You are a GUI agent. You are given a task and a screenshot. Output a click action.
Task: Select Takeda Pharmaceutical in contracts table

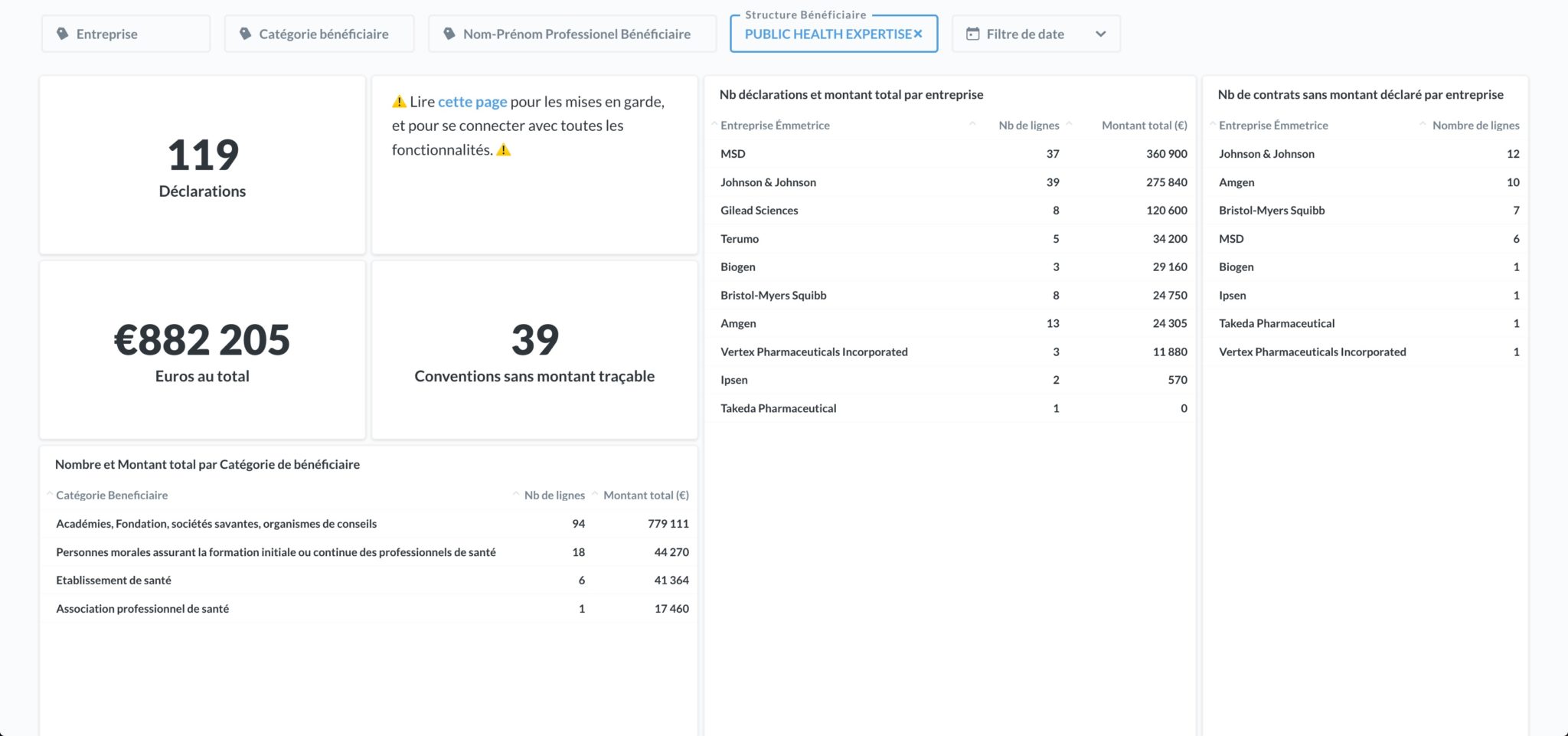1365,324
